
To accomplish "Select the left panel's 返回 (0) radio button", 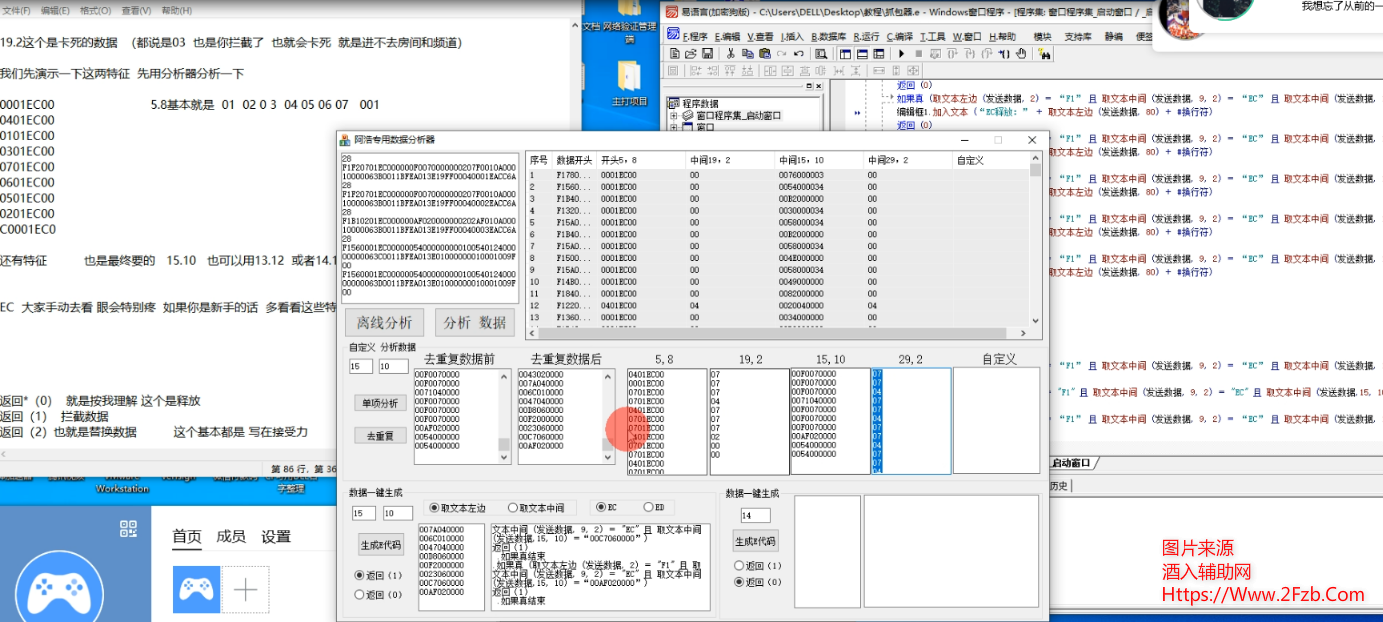I will 360,594.
